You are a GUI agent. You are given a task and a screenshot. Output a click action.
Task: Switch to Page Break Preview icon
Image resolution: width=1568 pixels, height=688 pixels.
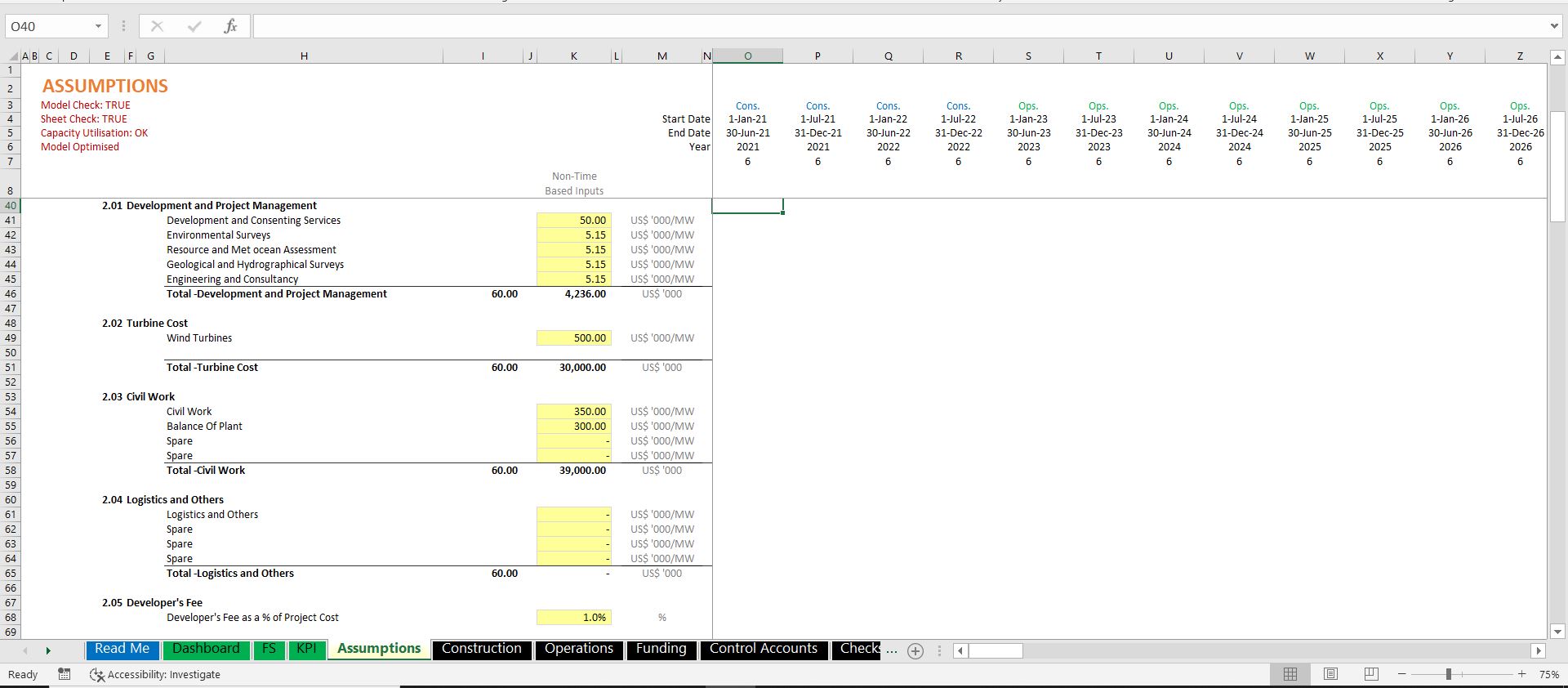(x=1371, y=674)
